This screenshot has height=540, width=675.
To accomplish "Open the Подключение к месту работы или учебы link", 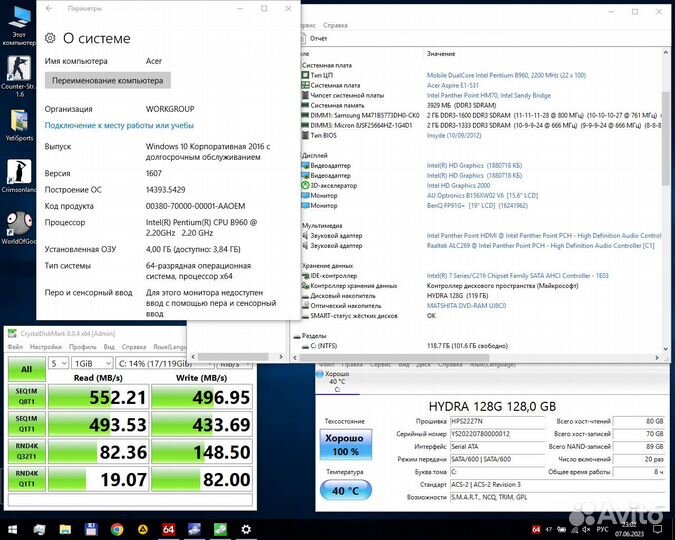I will click(119, 125).
